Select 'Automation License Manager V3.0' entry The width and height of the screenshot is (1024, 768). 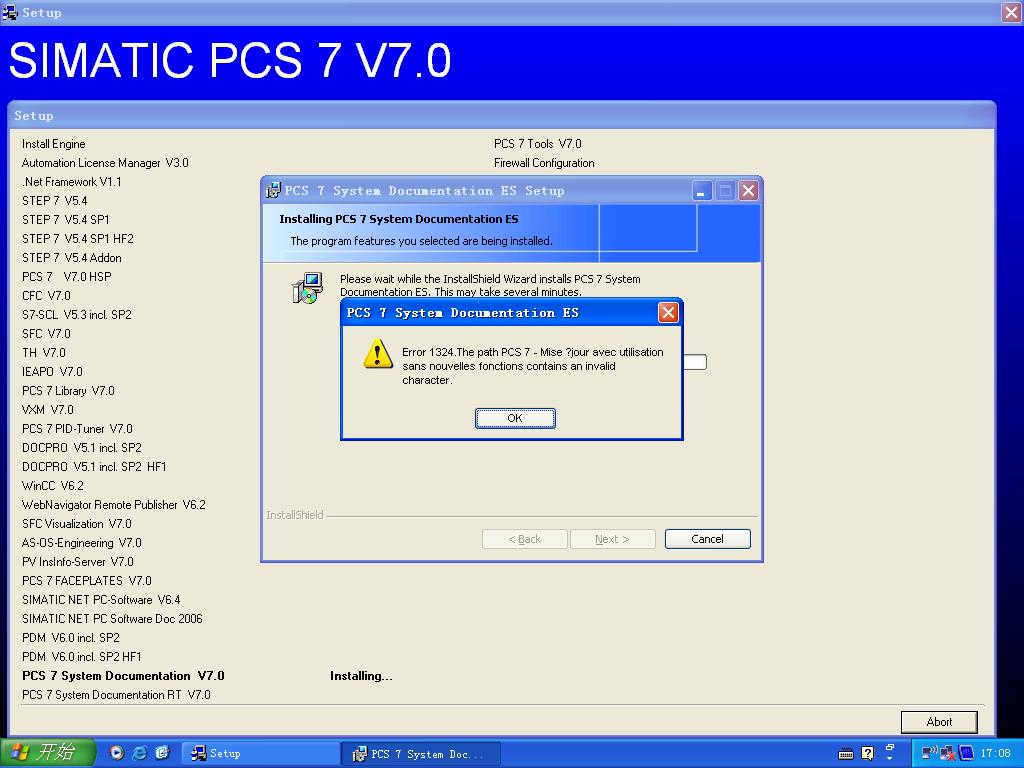105,163
